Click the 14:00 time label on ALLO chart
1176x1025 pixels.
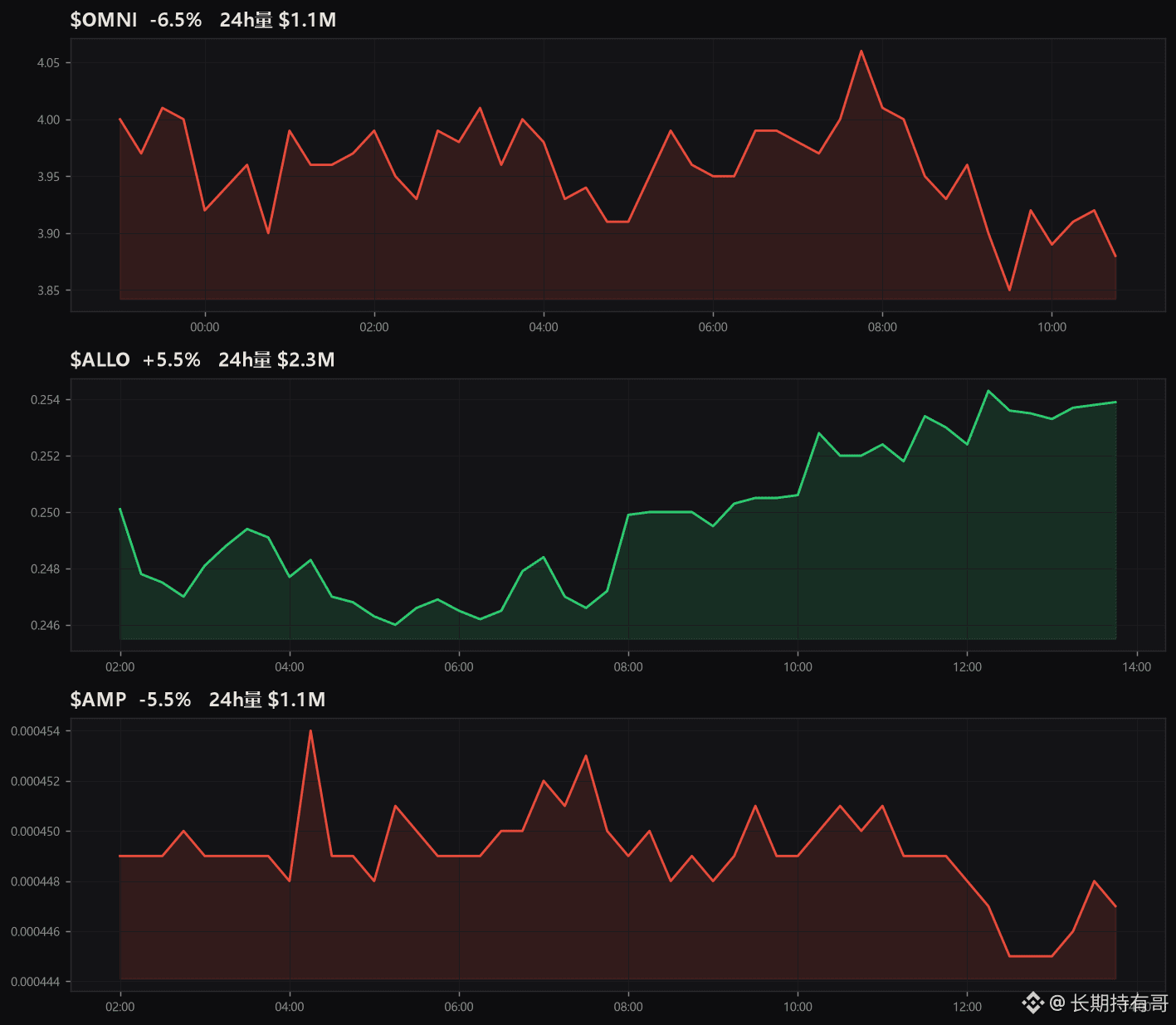click(x=1136, y=666)
